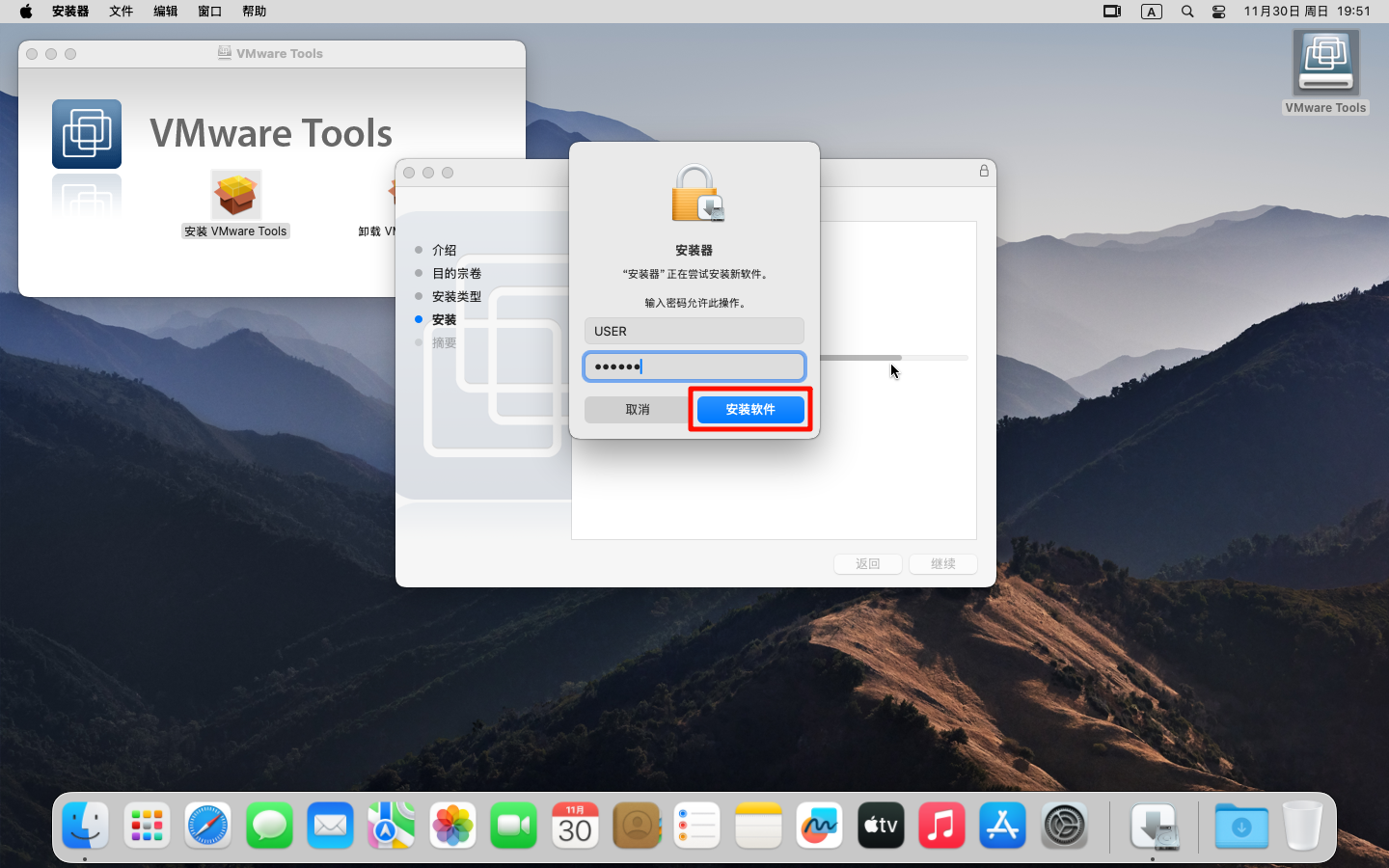Open Contacts from the Dock
Screen dimensions: 1389x868
(637, 826)
